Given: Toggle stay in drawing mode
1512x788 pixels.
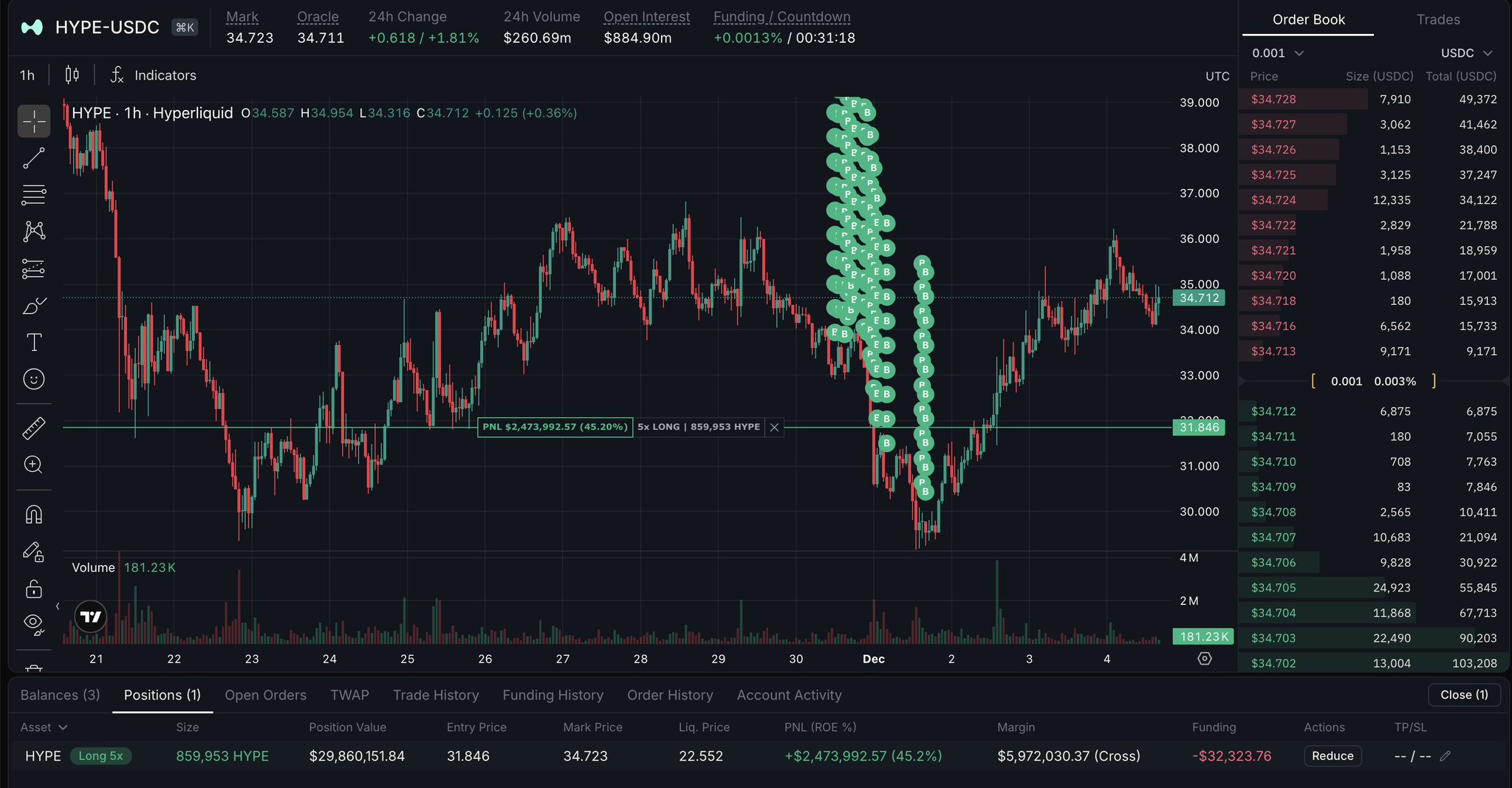Looking at the screenshot, I should coord(34,552).
